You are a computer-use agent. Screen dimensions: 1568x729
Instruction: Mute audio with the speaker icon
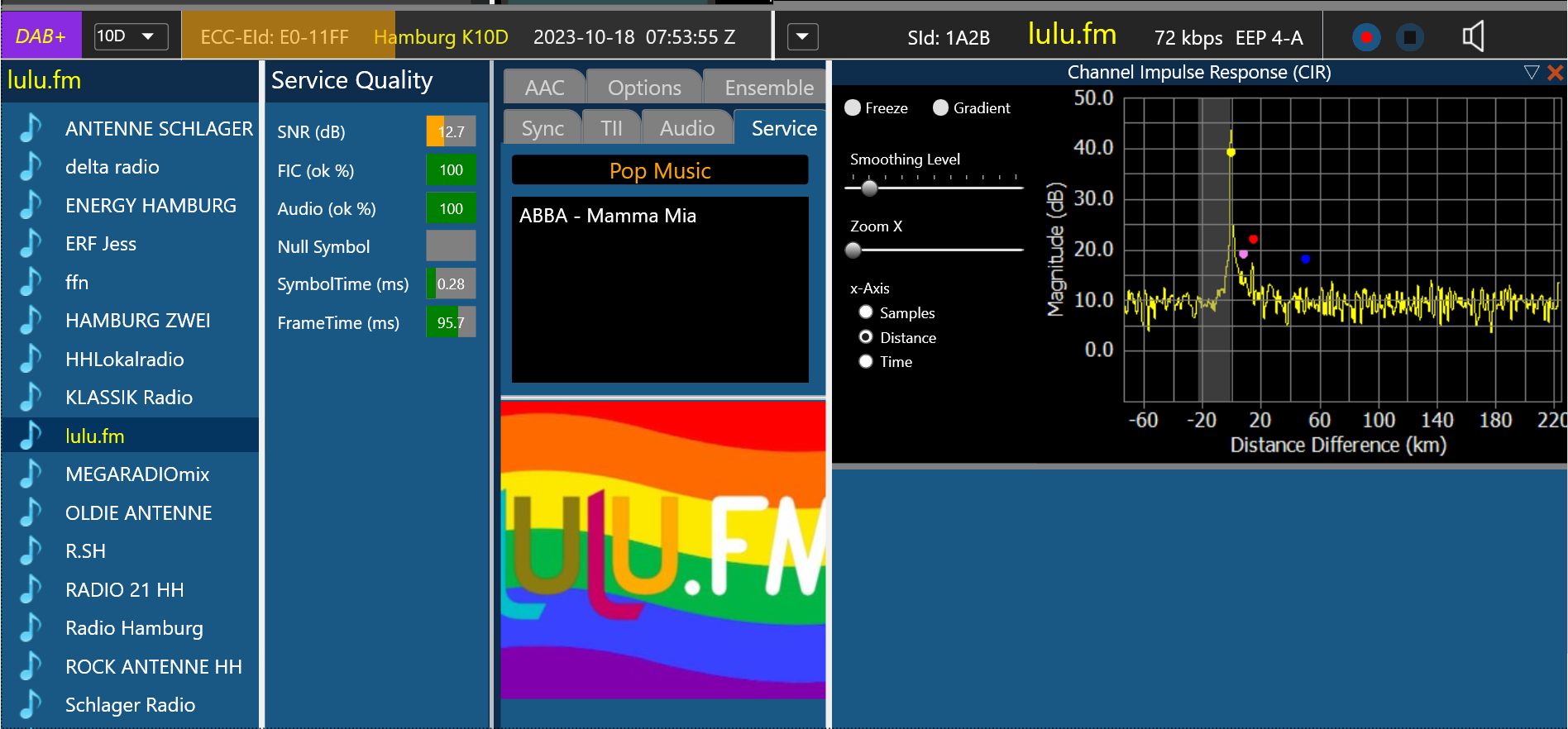tap(1472, 36)
